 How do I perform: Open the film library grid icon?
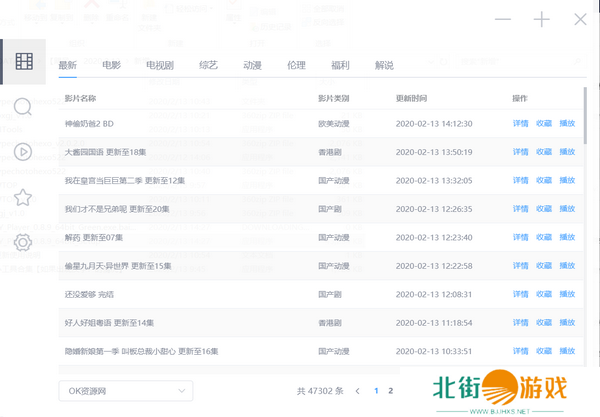pos(24,61)
